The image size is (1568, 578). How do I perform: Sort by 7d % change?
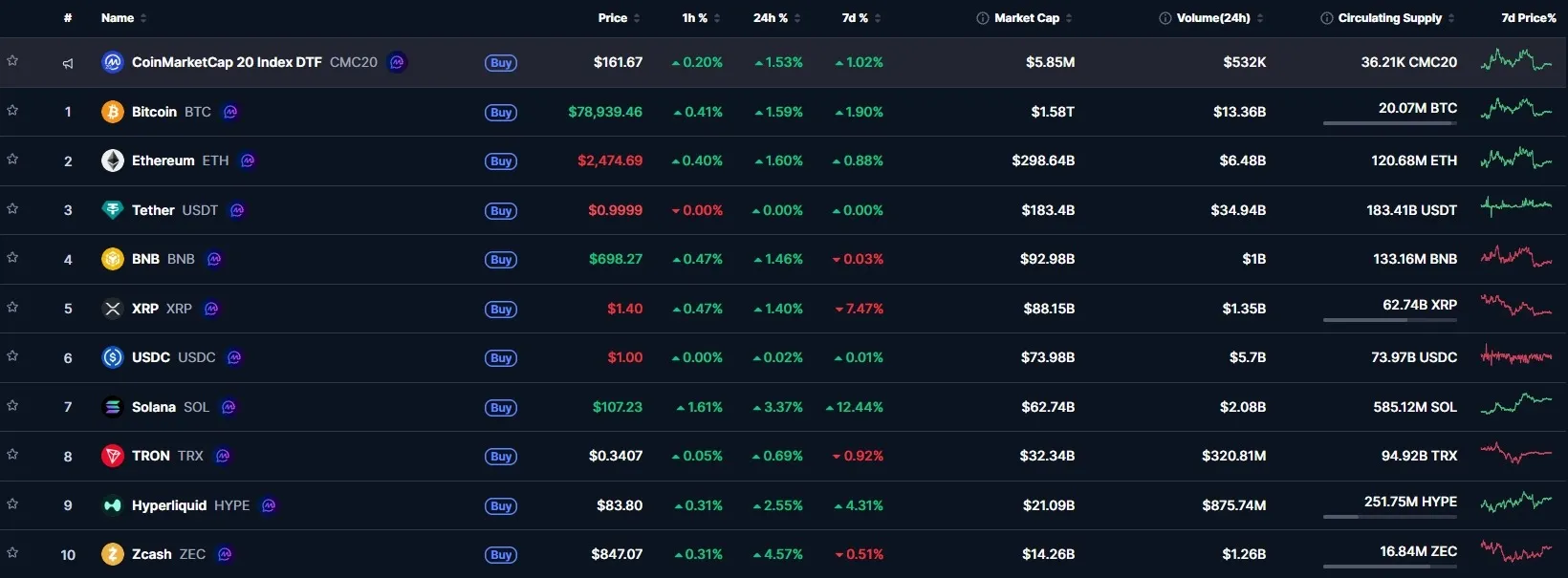point(861,18)
